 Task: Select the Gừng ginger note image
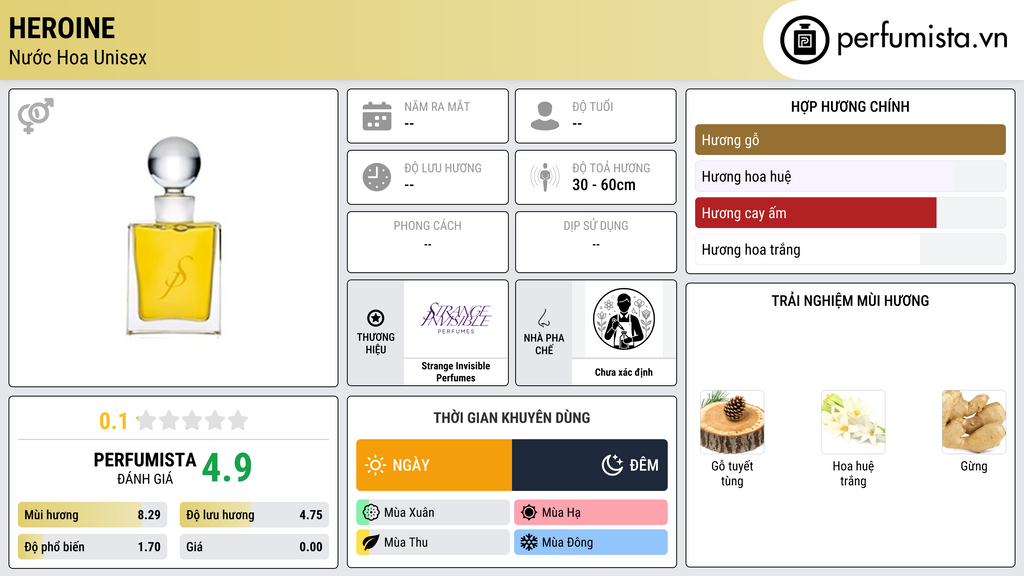pyautogui.click(x=974, y=422)
